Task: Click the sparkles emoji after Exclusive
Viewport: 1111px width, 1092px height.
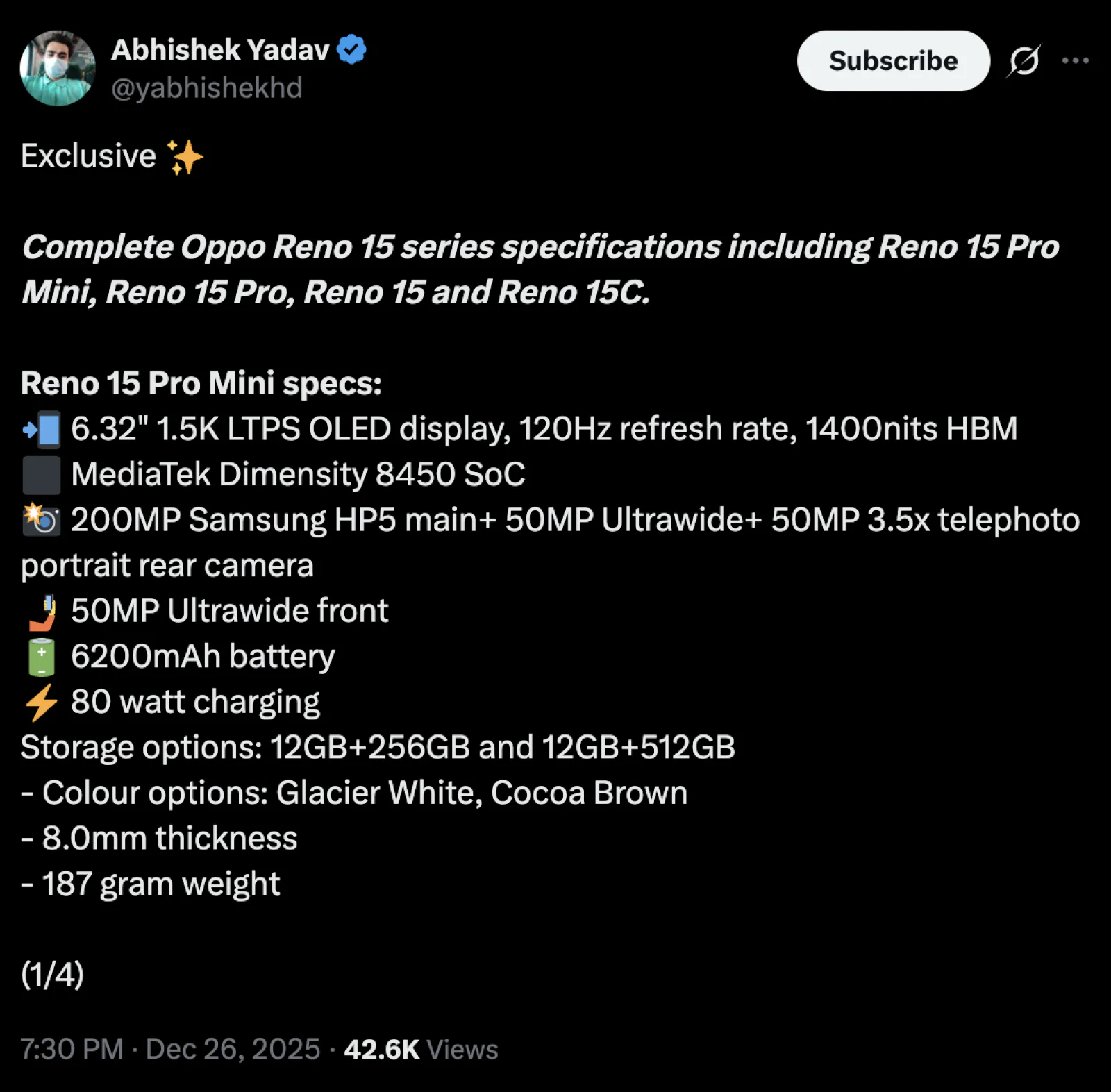Action: point(185,156)
